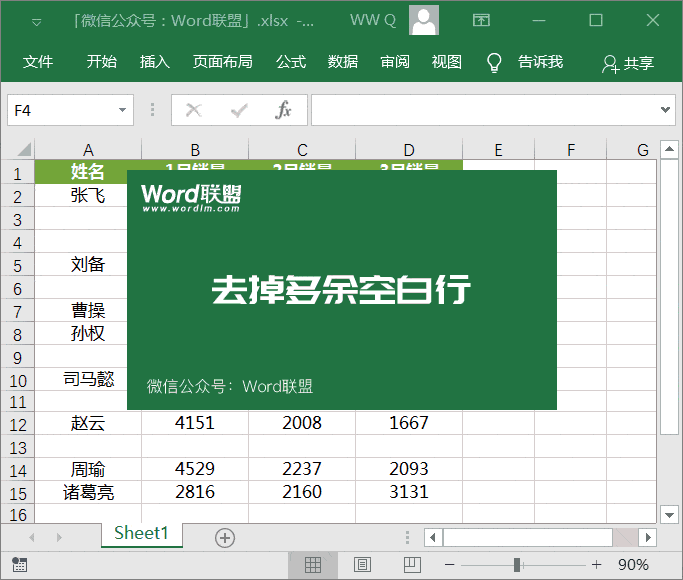
Task: Add a new sheet with the plus icon
Action: (225, 538)
